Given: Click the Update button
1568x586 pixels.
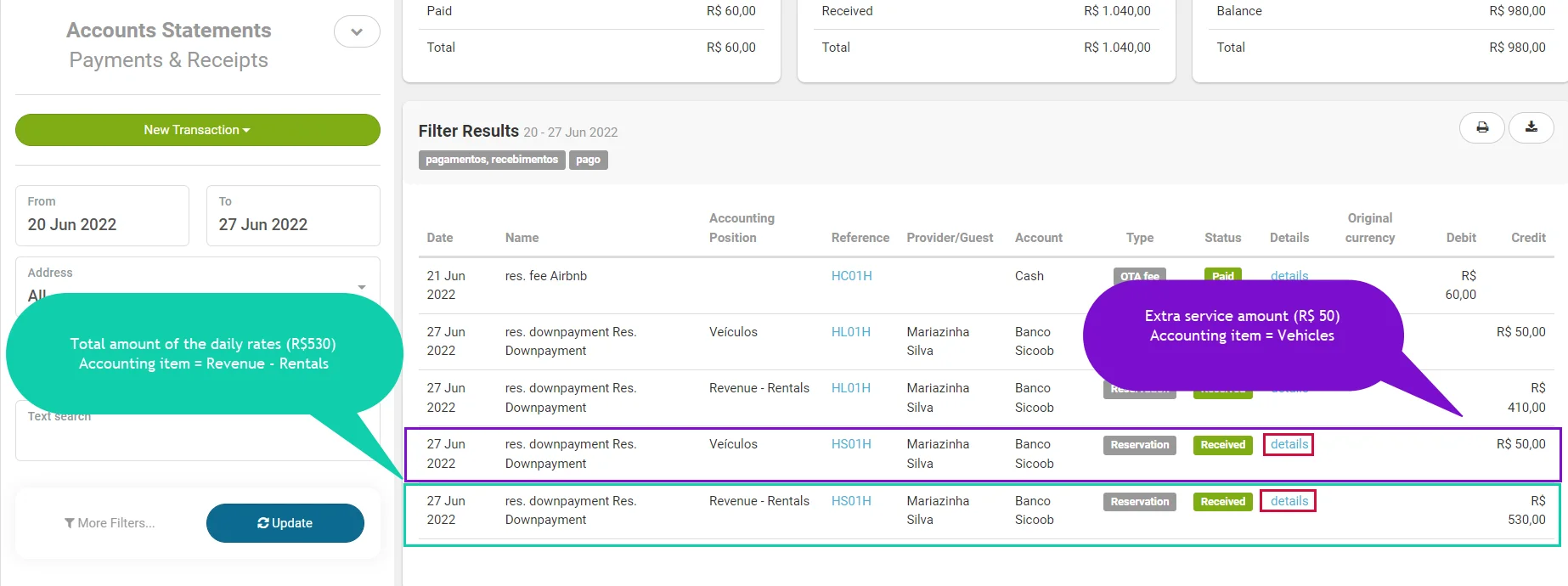Looking at the screenshot, I should point(285,523).
